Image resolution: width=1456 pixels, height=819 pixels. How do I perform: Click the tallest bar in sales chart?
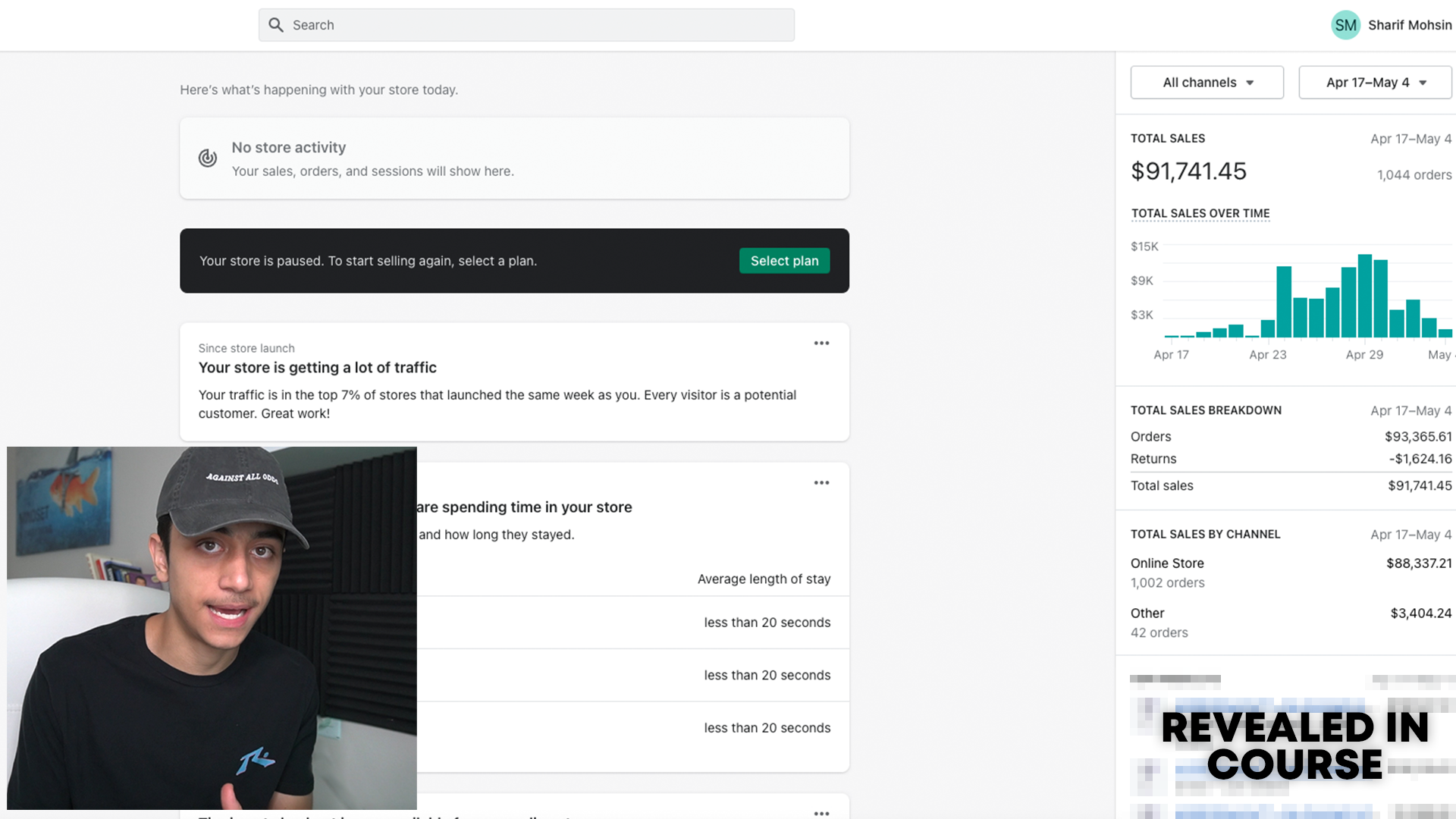point(1364,296)
